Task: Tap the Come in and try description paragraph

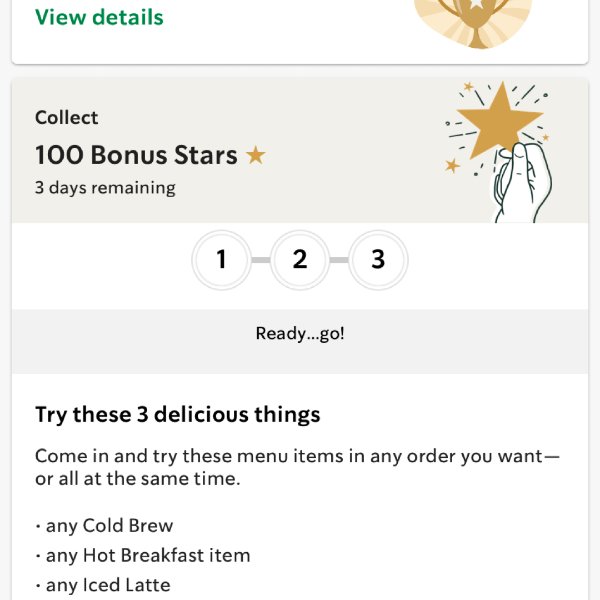Action: coord(297,467)
